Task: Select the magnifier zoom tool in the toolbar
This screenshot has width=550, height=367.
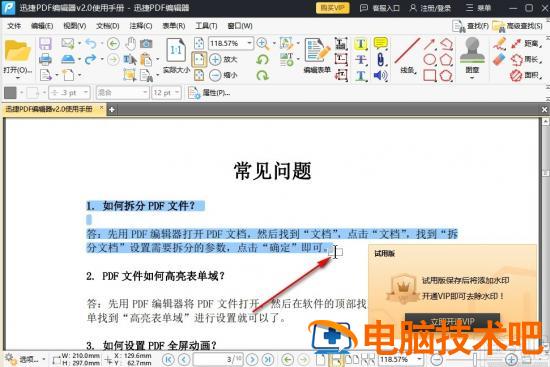Action: (262, 44)
